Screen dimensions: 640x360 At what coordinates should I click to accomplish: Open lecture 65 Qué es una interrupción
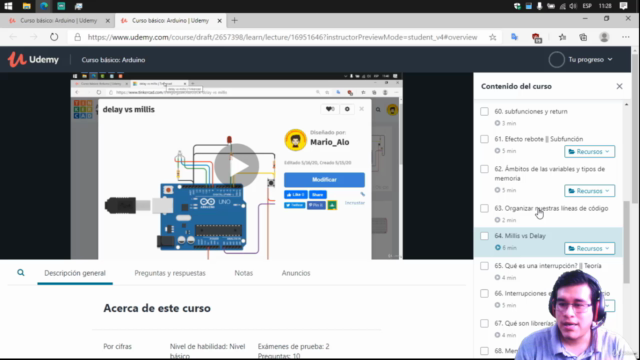click(548, 266)
